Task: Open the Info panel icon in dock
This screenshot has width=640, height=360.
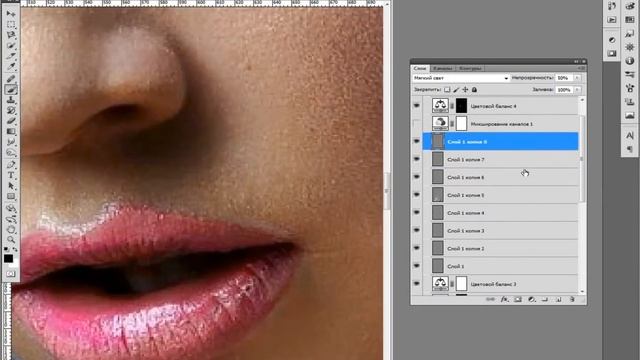Action: [630, 61]
